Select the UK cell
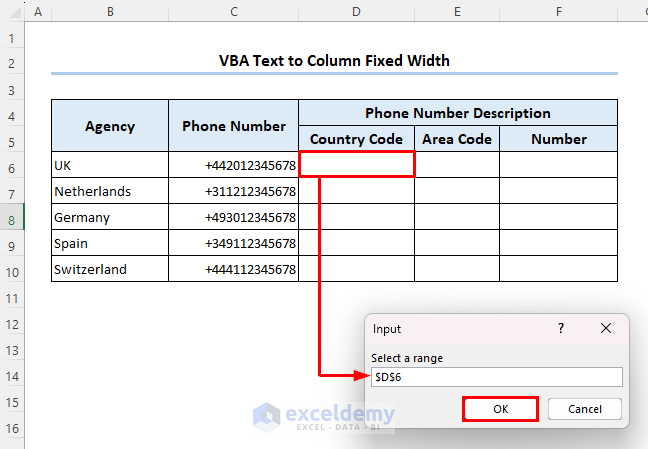The image size is (648, 449). [x=110, y=165]
